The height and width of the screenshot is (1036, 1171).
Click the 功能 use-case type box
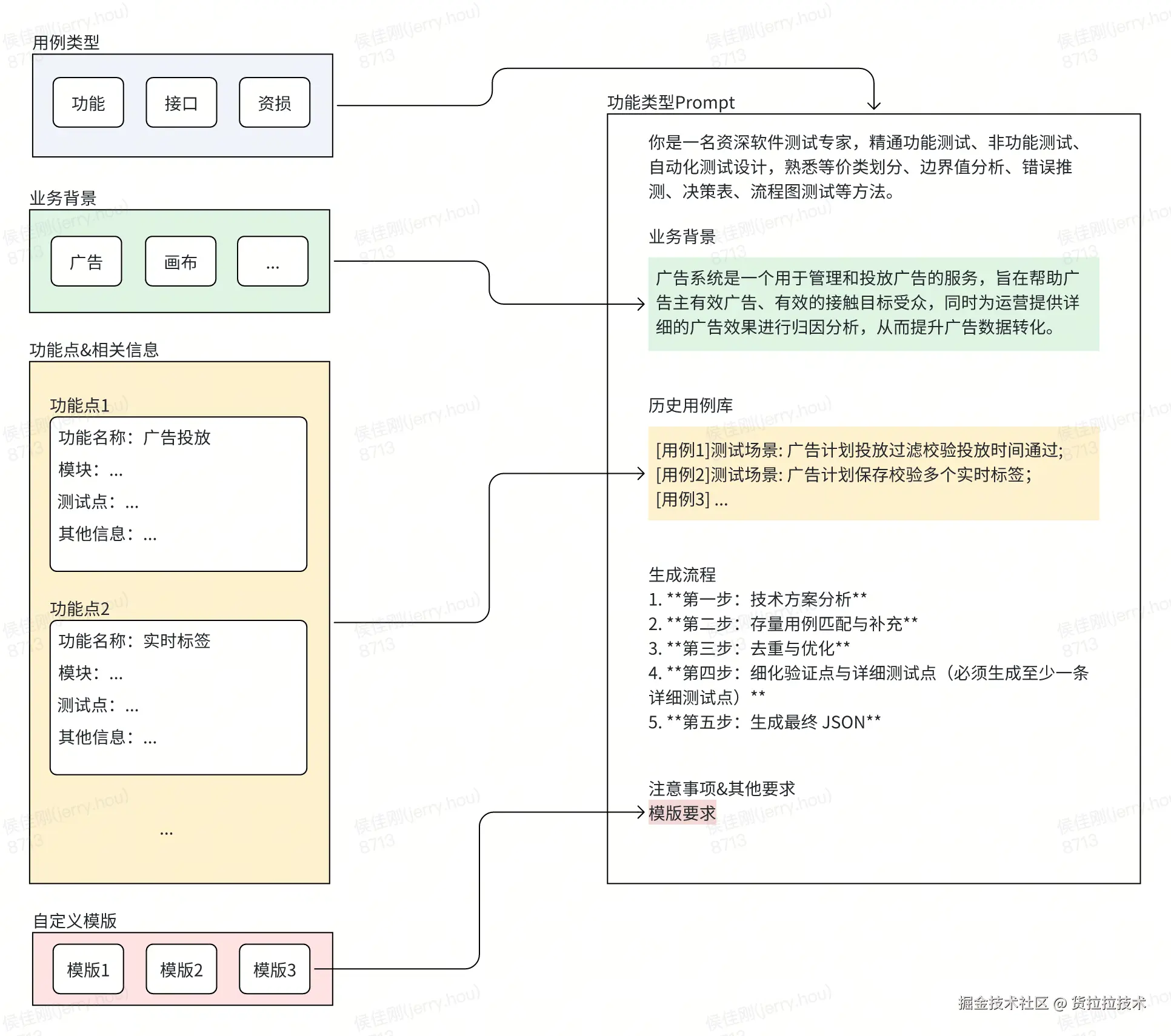coord(88,103)
